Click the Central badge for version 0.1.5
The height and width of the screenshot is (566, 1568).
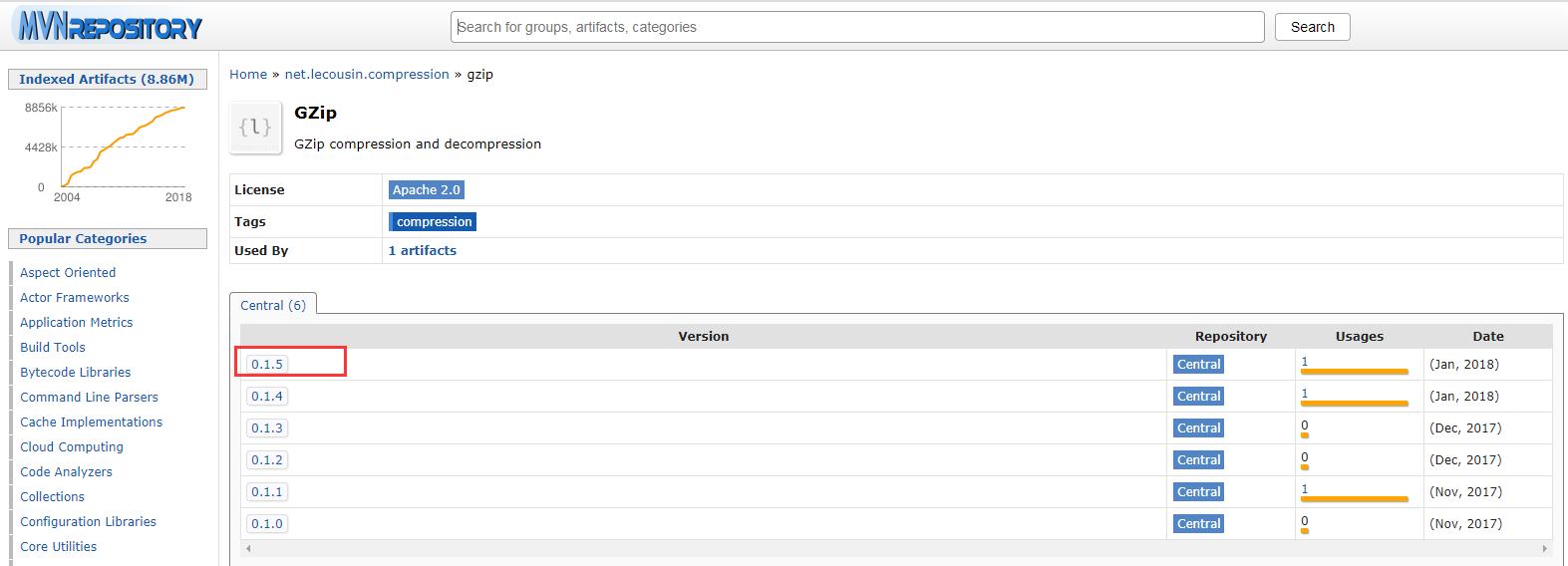tap(1198, 365)
